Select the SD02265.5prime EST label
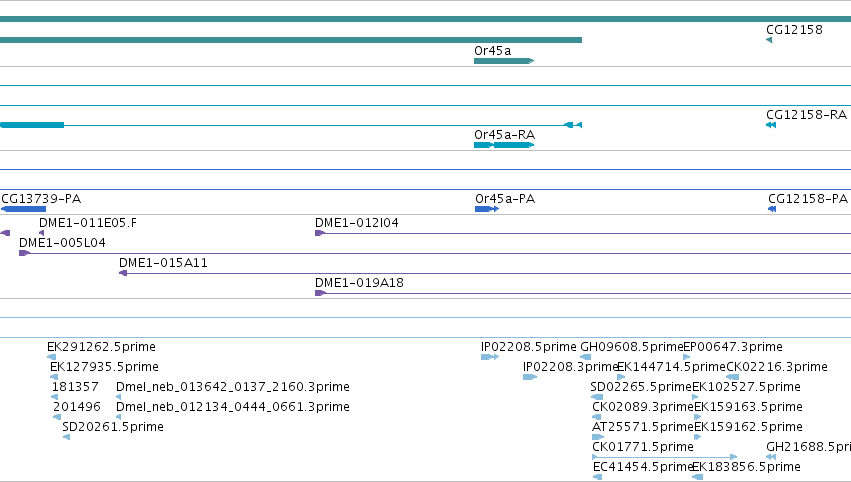851x482 pixels. click(x=641, y=387)
